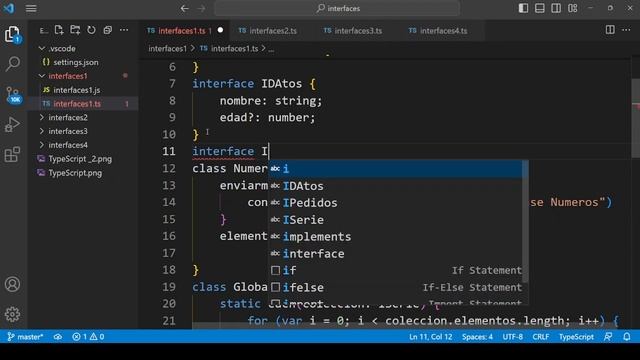
Task: Change file encoding UTF-8
Action: (513, 337)
